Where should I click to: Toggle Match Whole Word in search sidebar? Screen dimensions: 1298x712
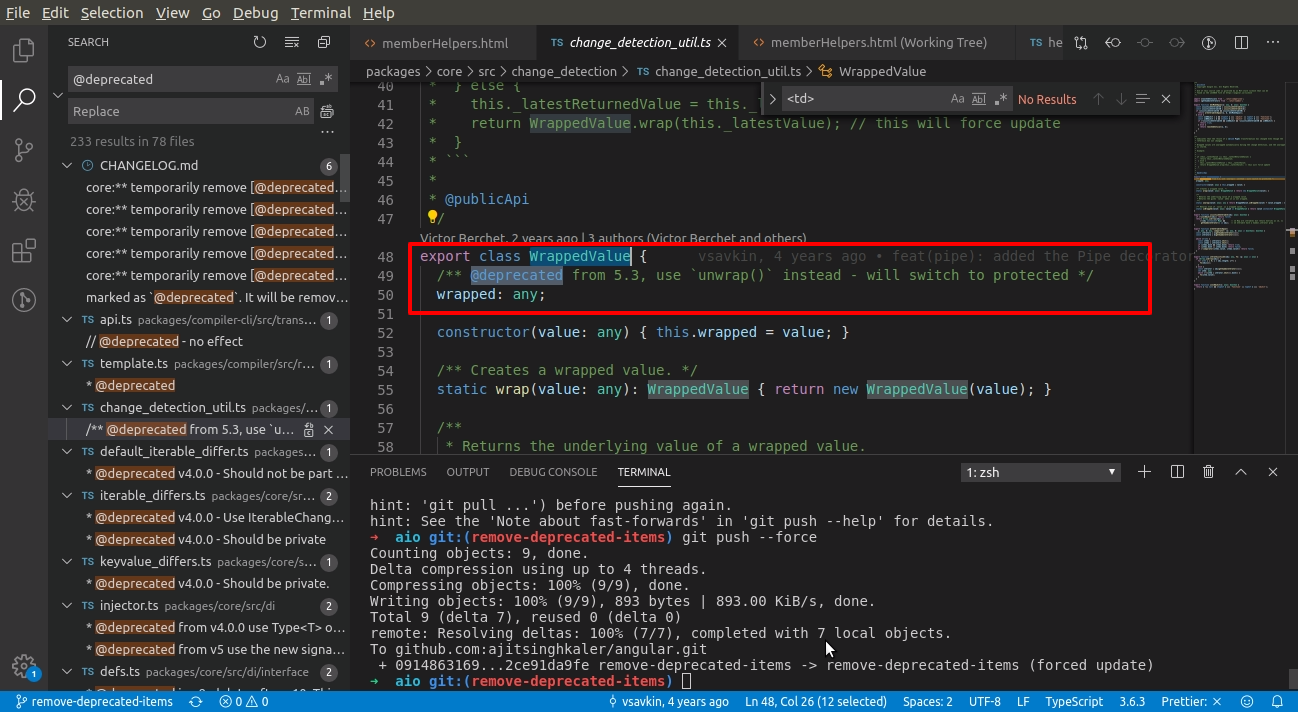click(x=305, y=79)
